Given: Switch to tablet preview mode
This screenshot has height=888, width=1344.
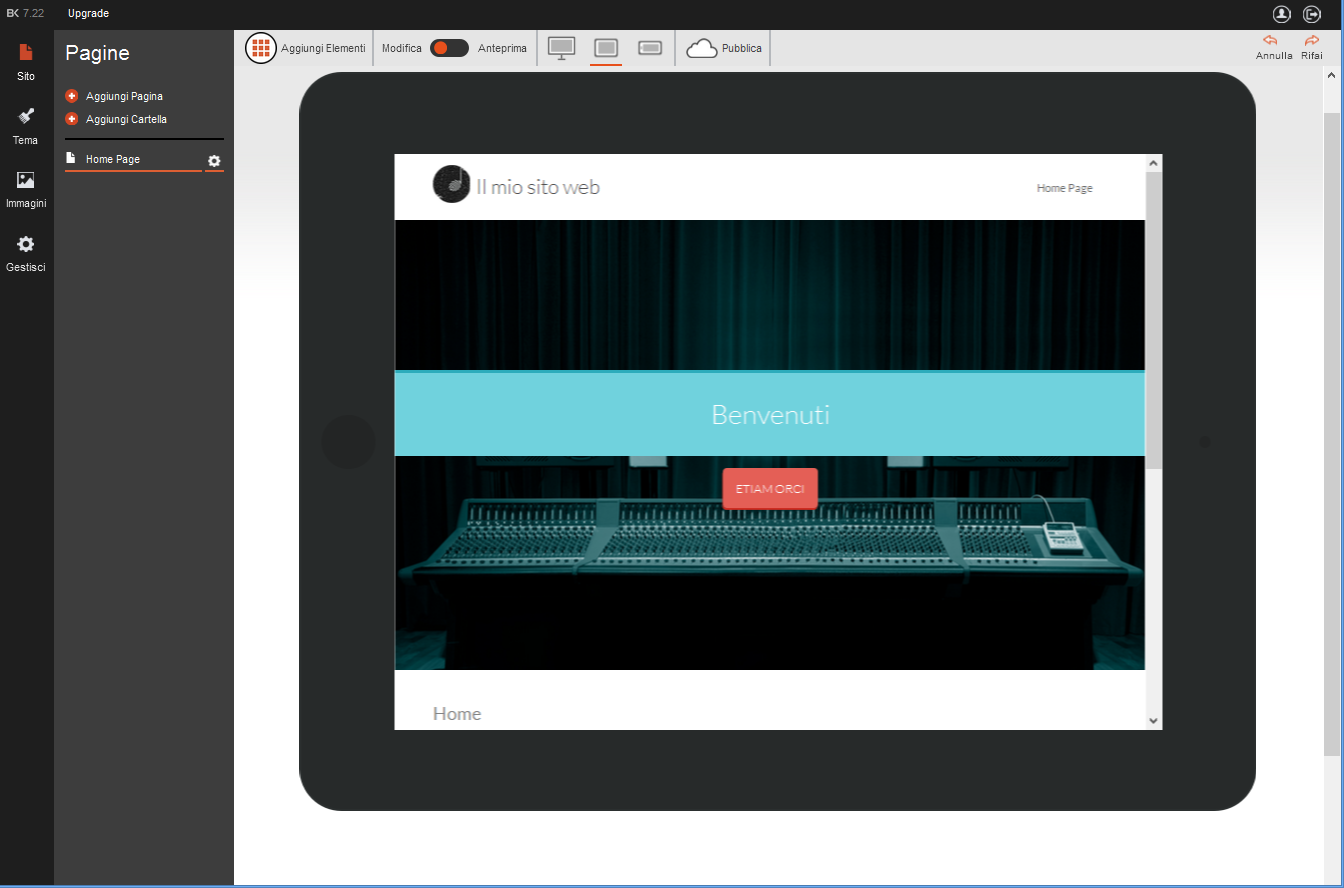Looking at the screenshot, I should (x=606, y=48).
